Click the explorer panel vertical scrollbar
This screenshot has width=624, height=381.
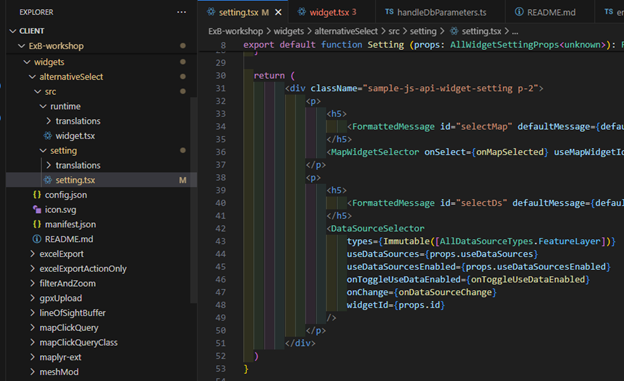[x=194, y=200]
